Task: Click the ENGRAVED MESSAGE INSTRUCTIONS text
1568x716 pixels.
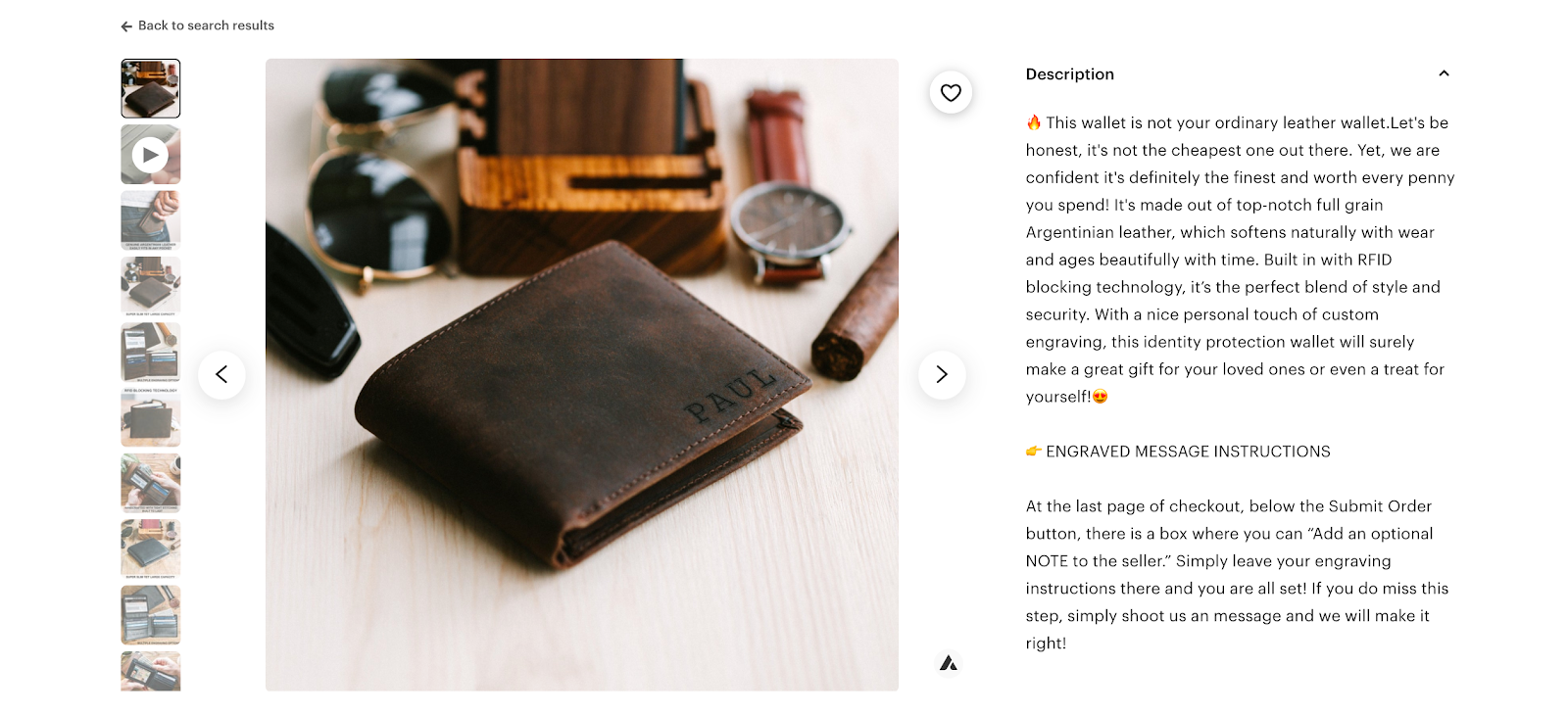Action: 1188,452
